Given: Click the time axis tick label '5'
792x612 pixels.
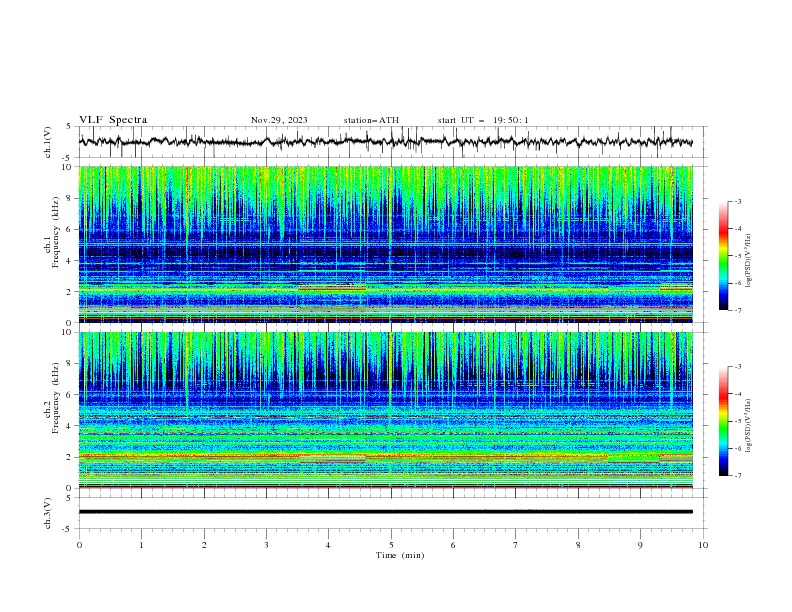Looking at the screenshot, I should pos(391,545).
